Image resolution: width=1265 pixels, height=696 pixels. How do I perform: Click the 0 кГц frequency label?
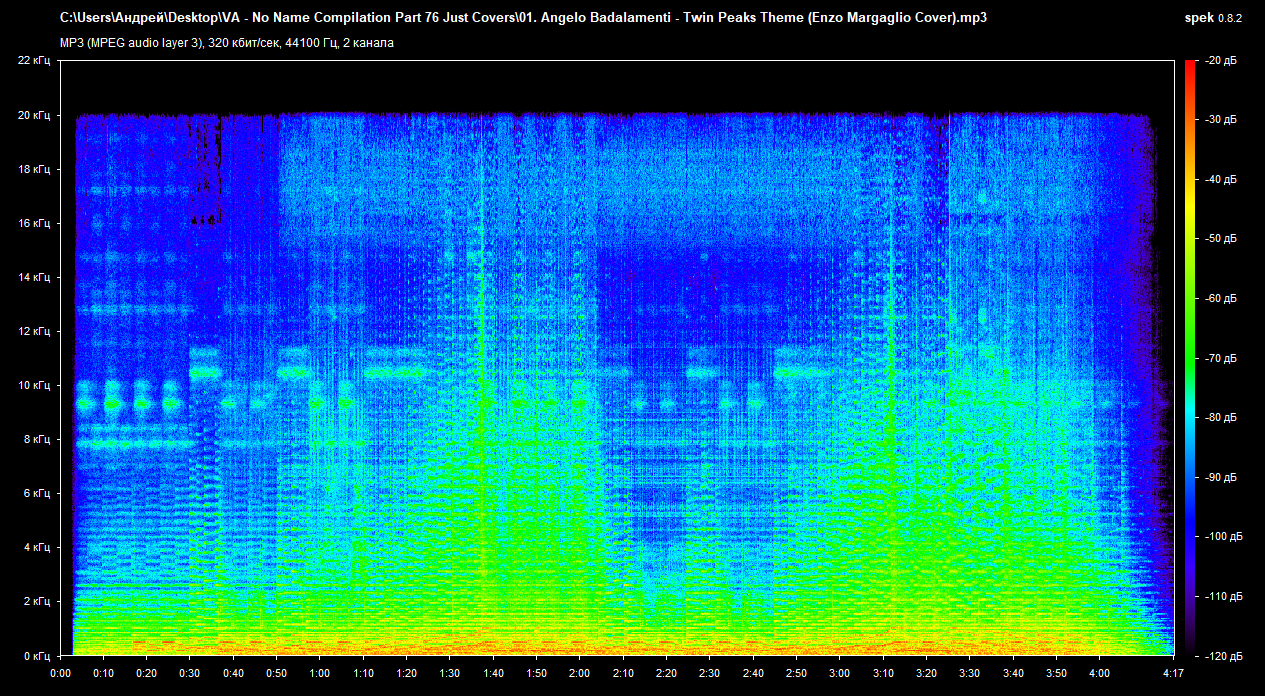click(37, 655)
